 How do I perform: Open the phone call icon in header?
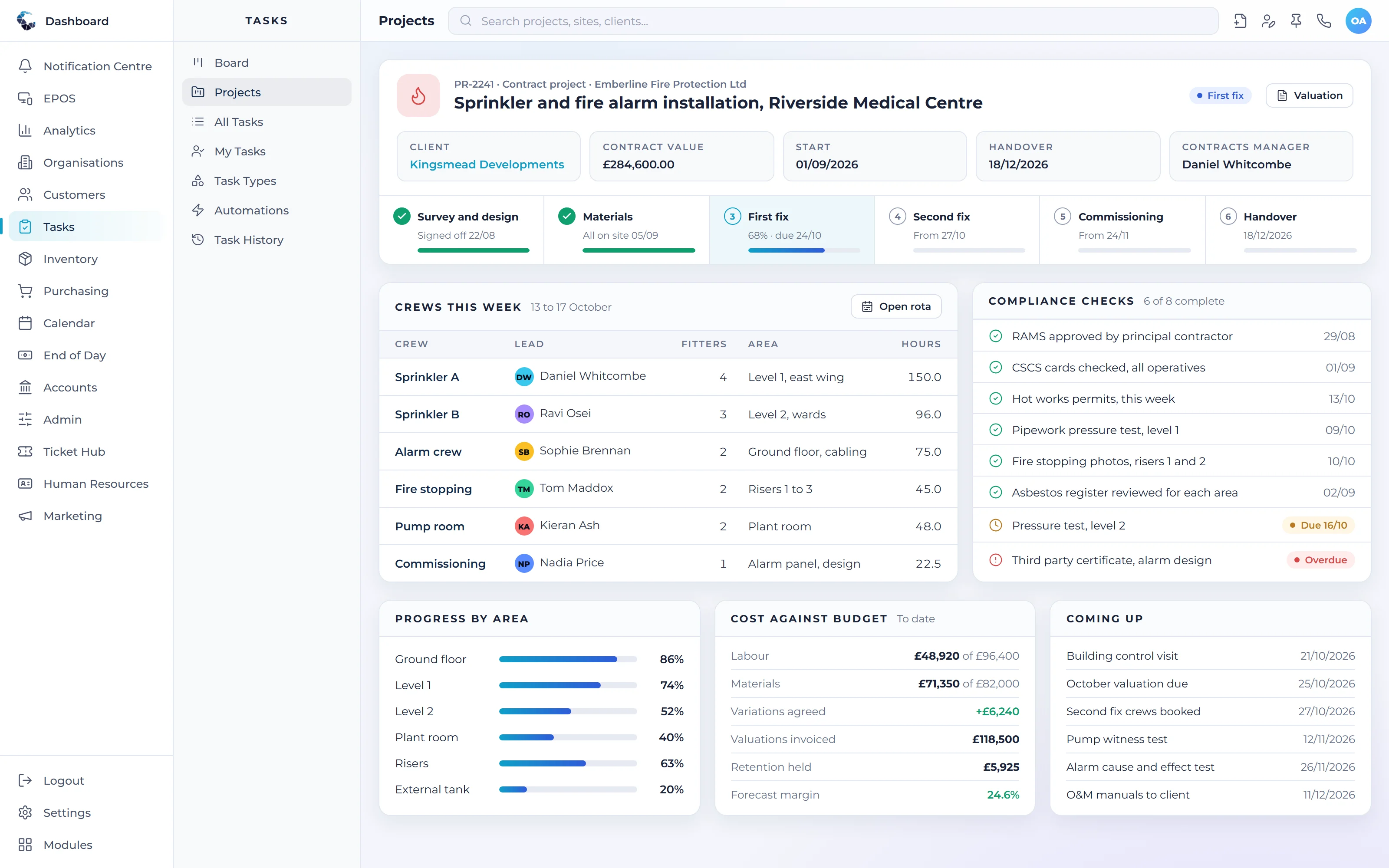tap(1323, 21)
